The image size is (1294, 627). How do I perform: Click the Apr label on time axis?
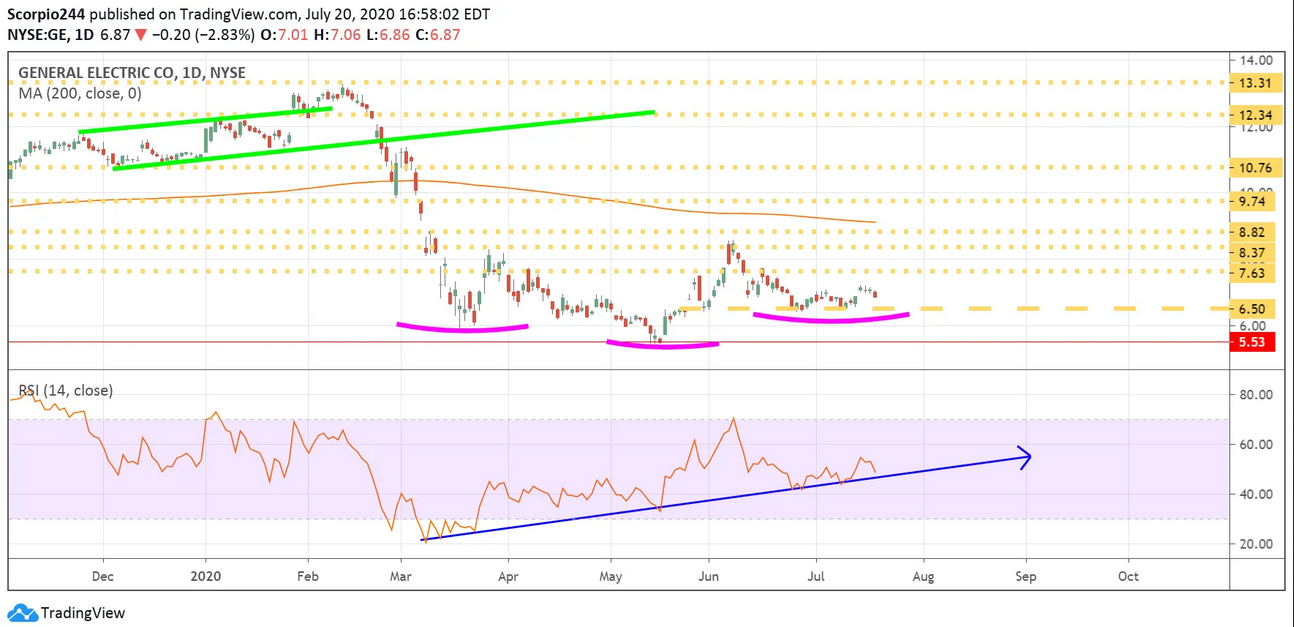pos(507,576)
